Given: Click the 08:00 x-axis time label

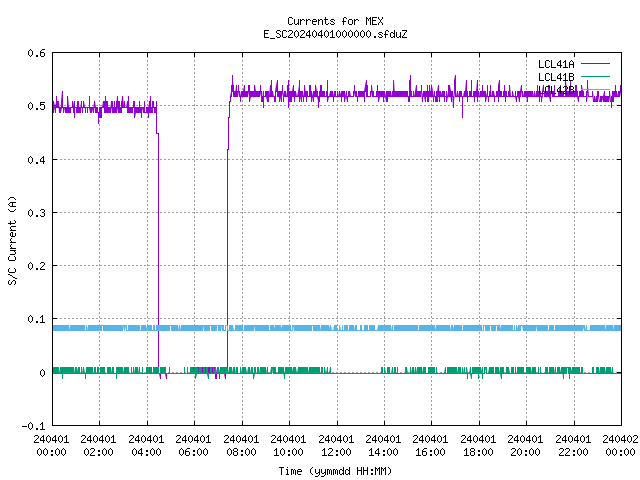Looking at the screenshot, I should click(241, 452).
